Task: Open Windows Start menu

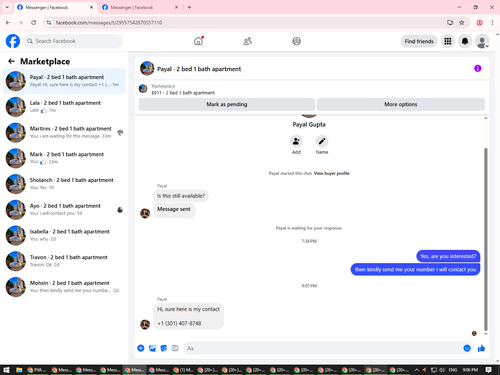Action: [x=6, y=370]
